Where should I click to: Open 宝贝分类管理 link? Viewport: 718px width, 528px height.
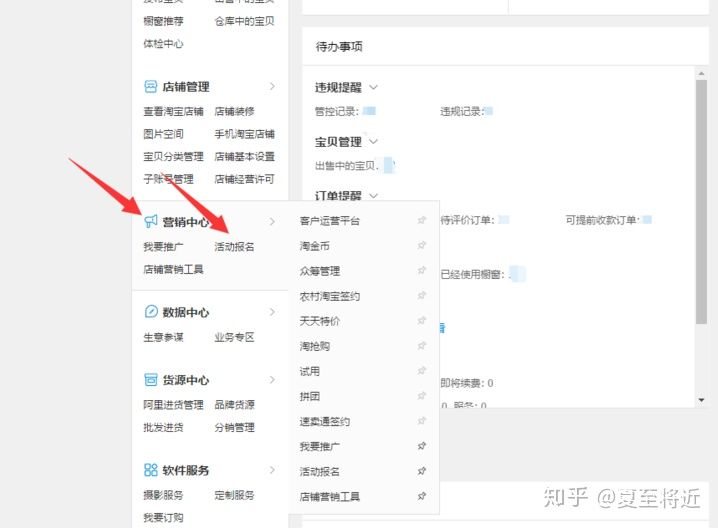pos(173,157)
